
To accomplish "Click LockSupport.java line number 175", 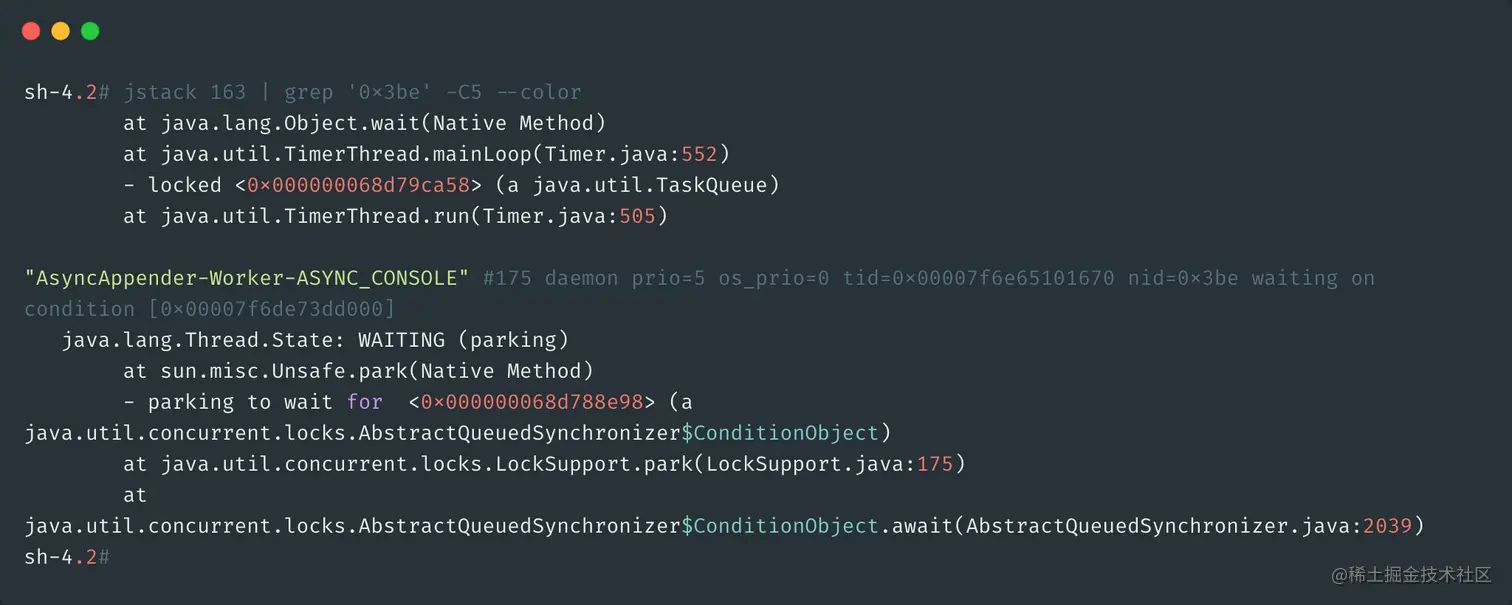I will pos(935,465).
